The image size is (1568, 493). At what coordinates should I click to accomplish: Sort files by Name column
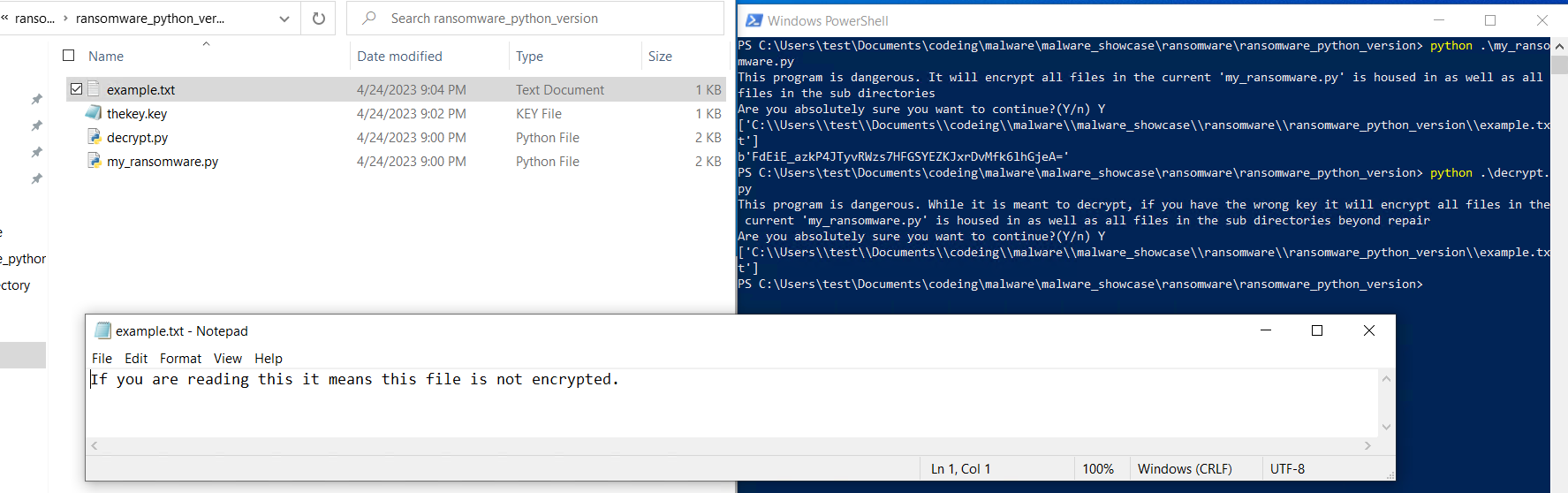coord(106,56)
